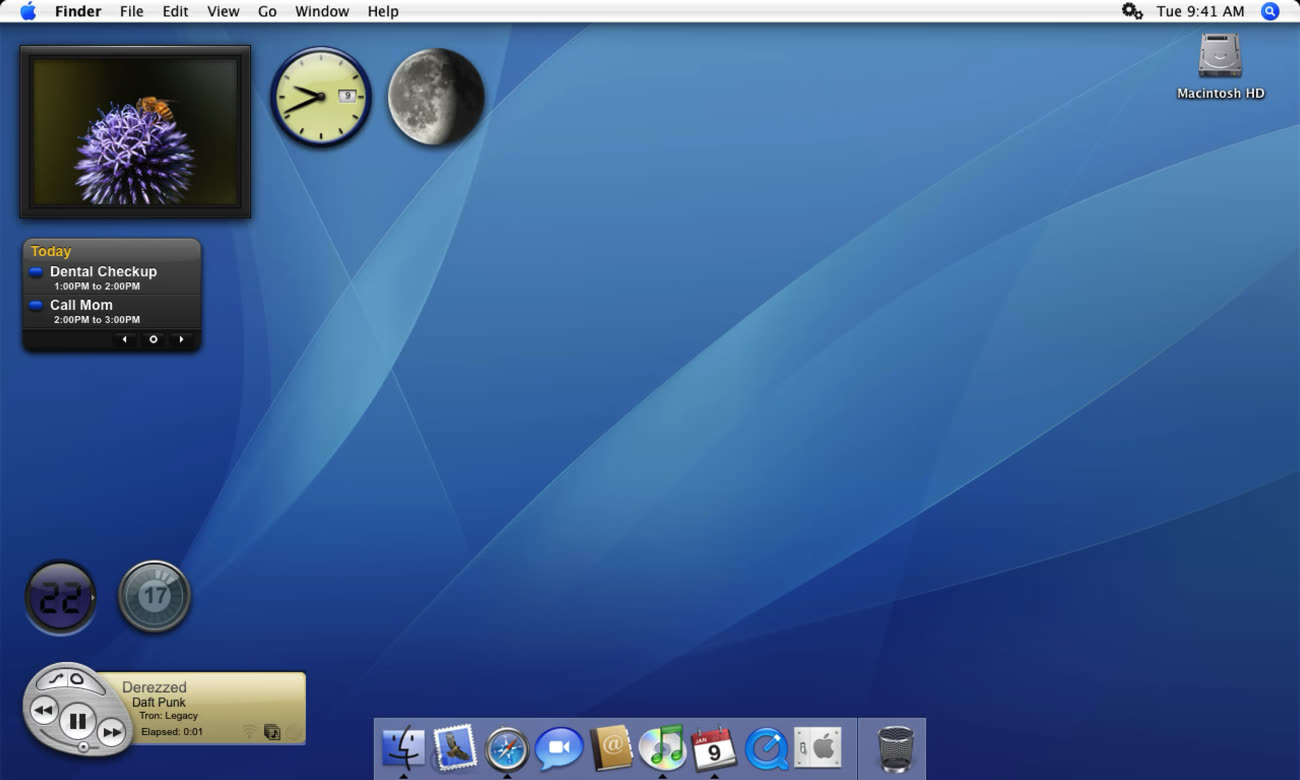Image resolution: width=1300 pixels, height=780 pixels.
Task: Select the Dental Checkup event
Action: (x=103, y=272)
